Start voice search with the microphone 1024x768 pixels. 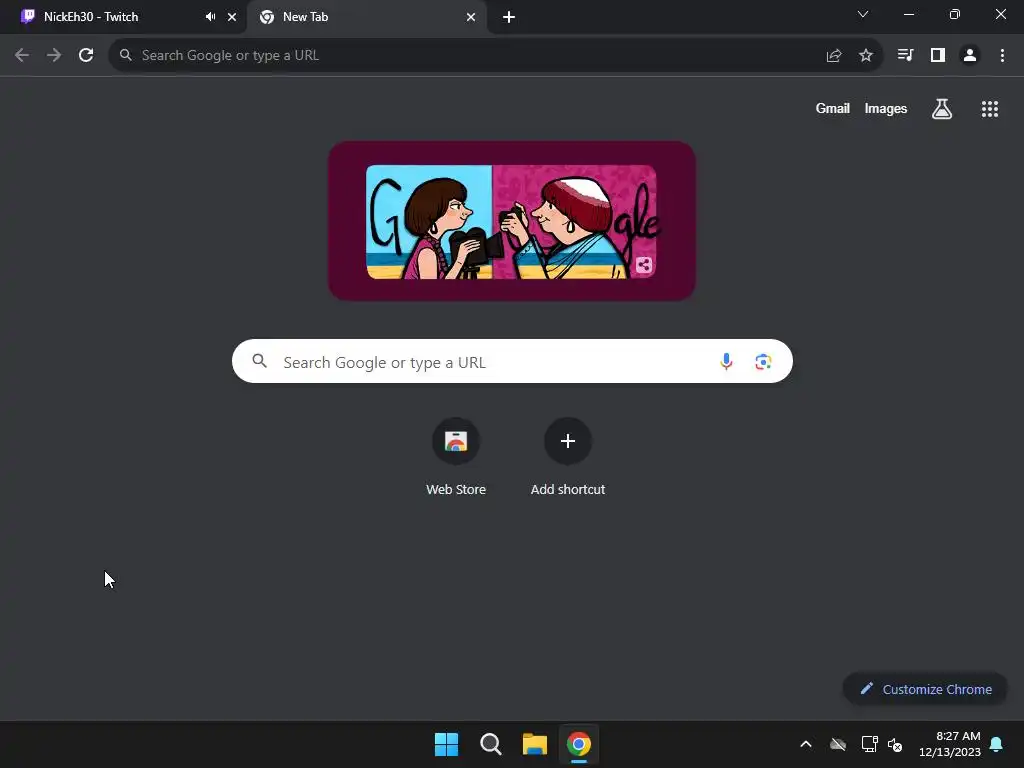click(726, 361)
